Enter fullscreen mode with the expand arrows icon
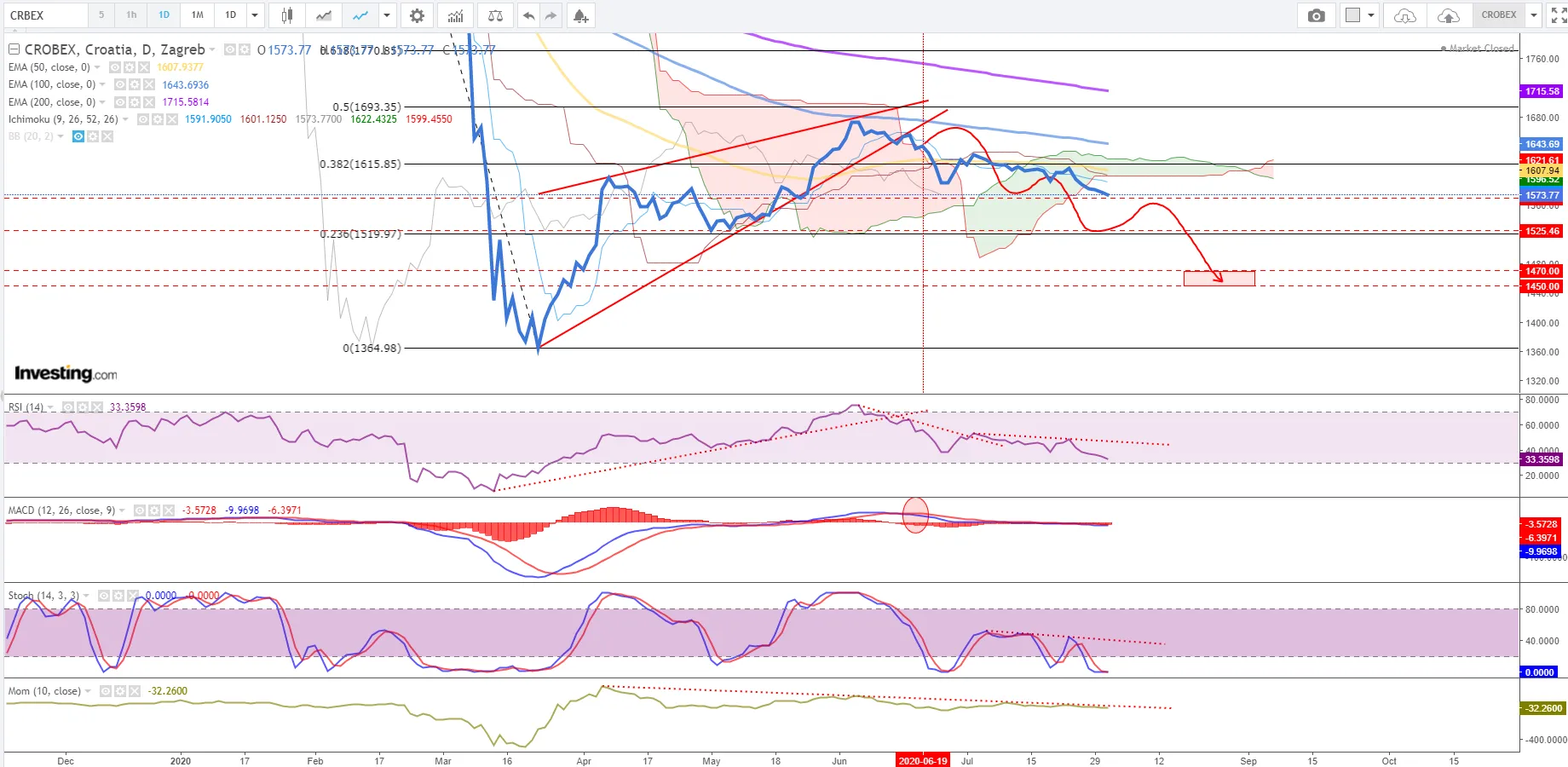Image resolution: width=1568 pixels, height=767 pixels. click(1558, 15)
